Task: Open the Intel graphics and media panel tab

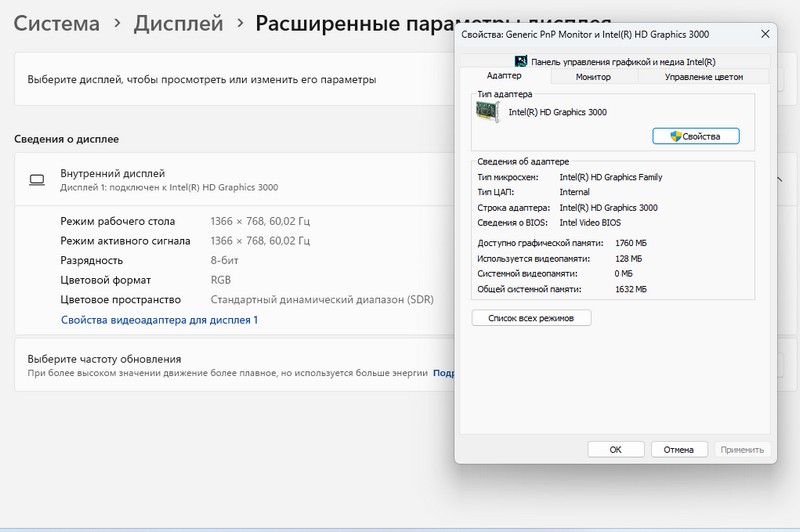Action: (612, 61)
